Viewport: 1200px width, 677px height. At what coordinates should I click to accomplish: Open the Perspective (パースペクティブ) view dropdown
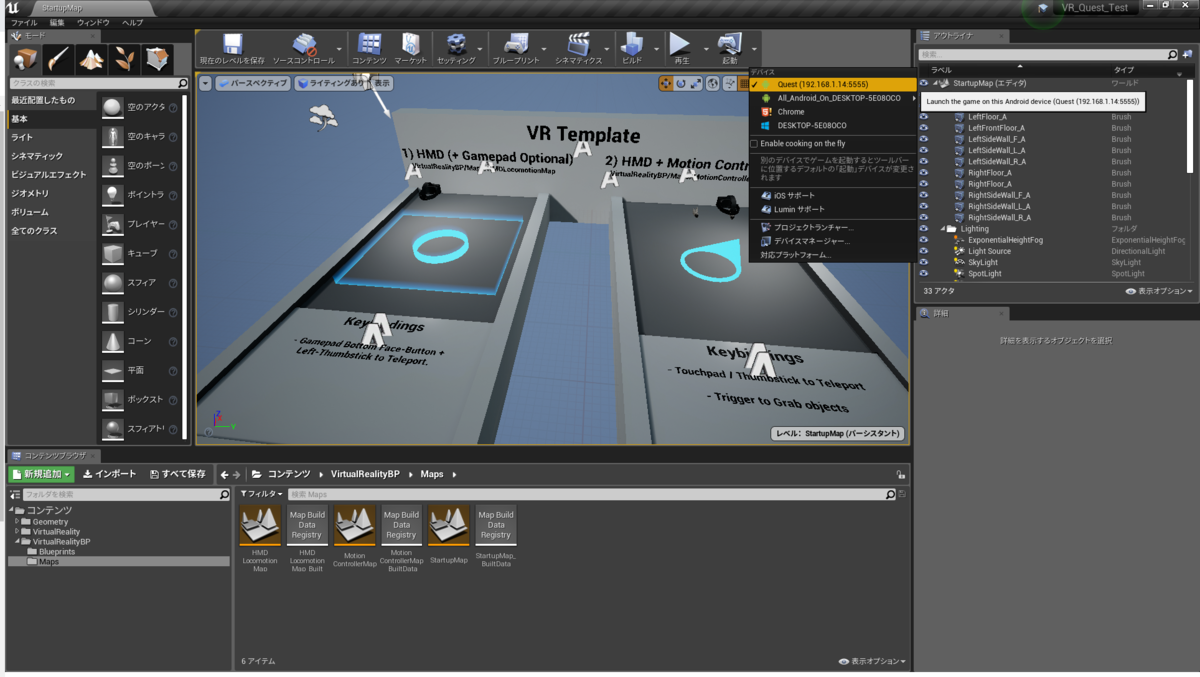252,84
